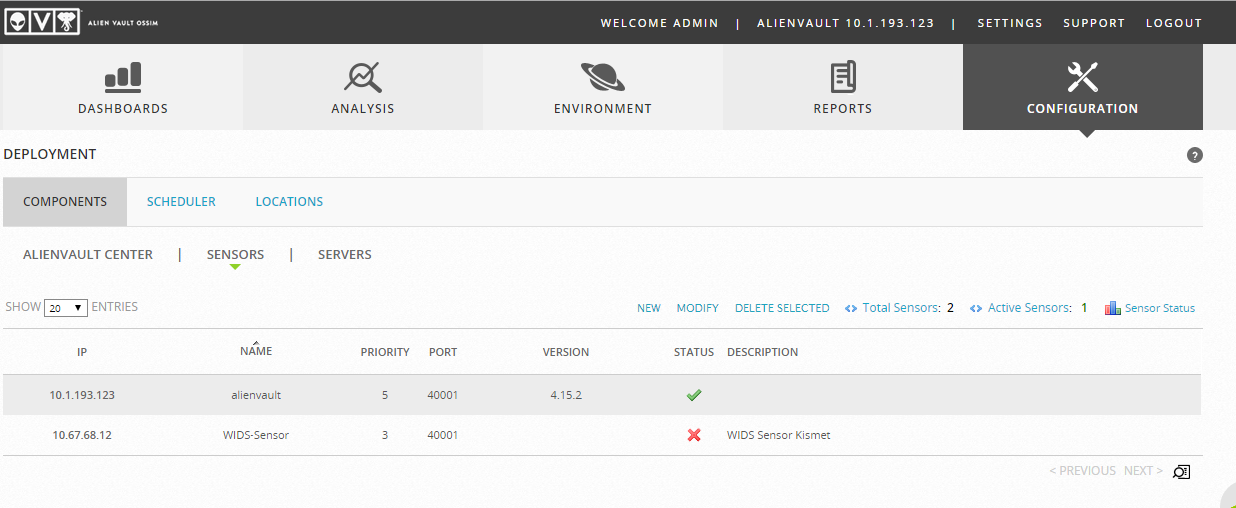Click Delete Selected link
Screen dimensions: 1236x508
pyautogui.click(x=782, y=308)
